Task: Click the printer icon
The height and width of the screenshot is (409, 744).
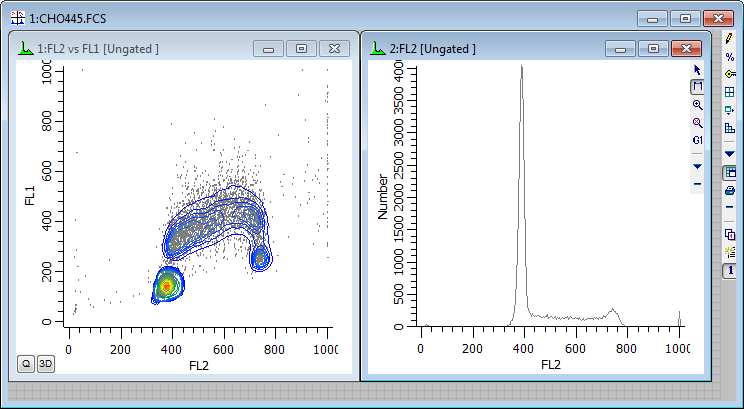Action: pyautogui.click(x=730, y=190)
